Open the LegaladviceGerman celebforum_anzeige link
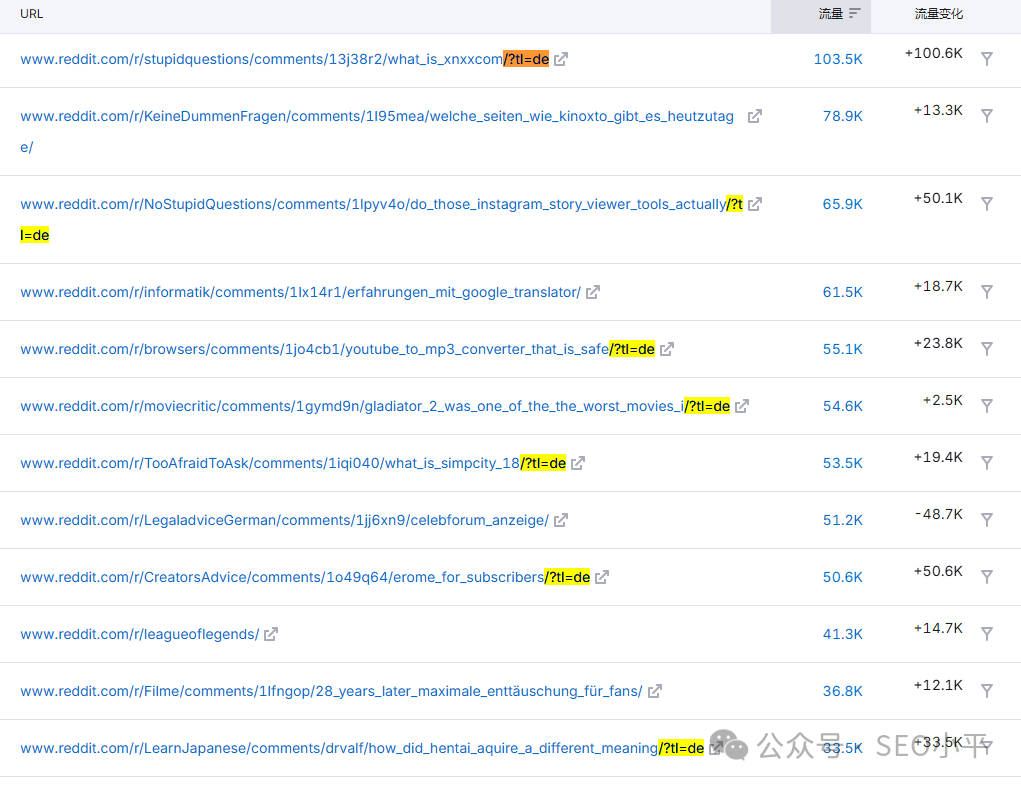 point(284,520)
